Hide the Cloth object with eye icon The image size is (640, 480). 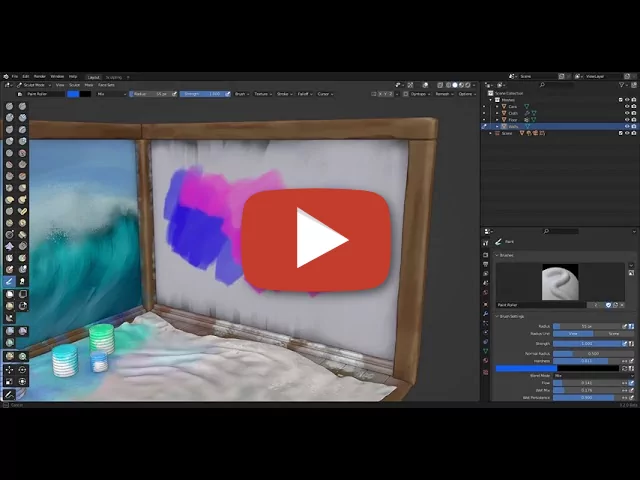[x=627, y=113]
